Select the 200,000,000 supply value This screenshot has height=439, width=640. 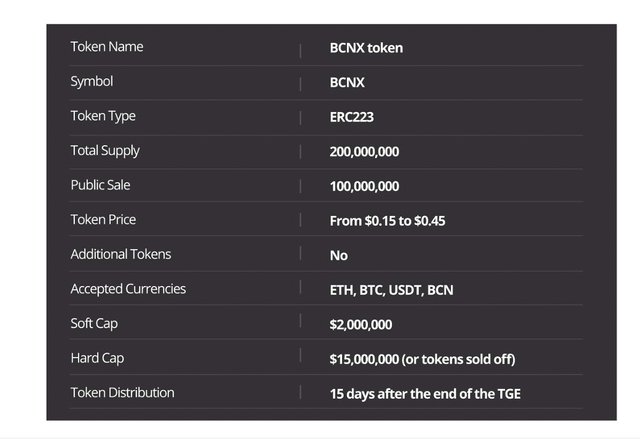coord(364,151)
